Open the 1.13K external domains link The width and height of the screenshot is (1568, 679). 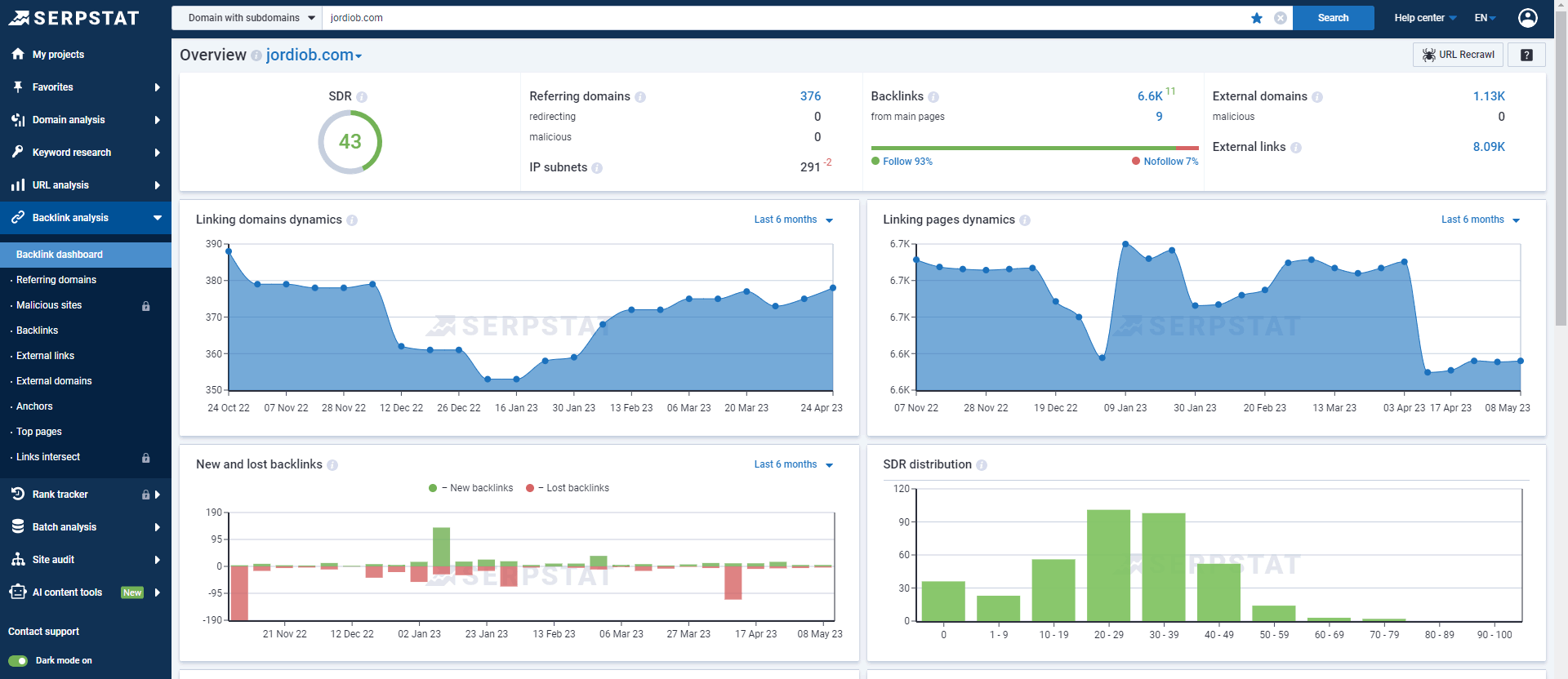1489,96
